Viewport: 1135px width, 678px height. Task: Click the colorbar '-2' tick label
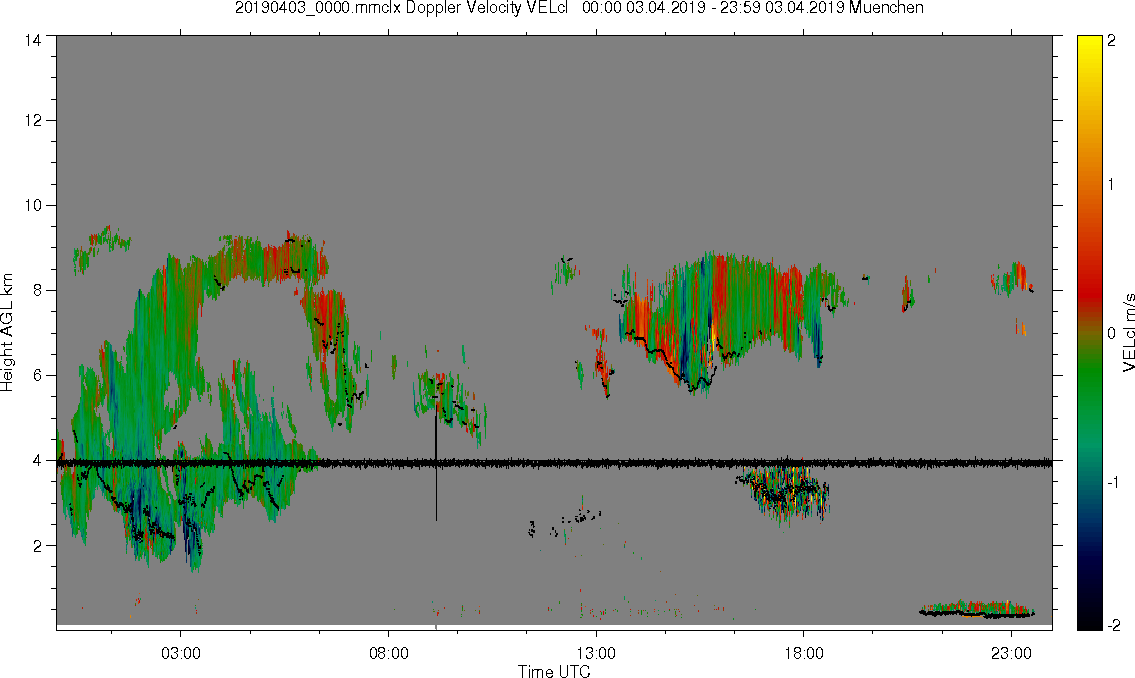coord(1113,625)
